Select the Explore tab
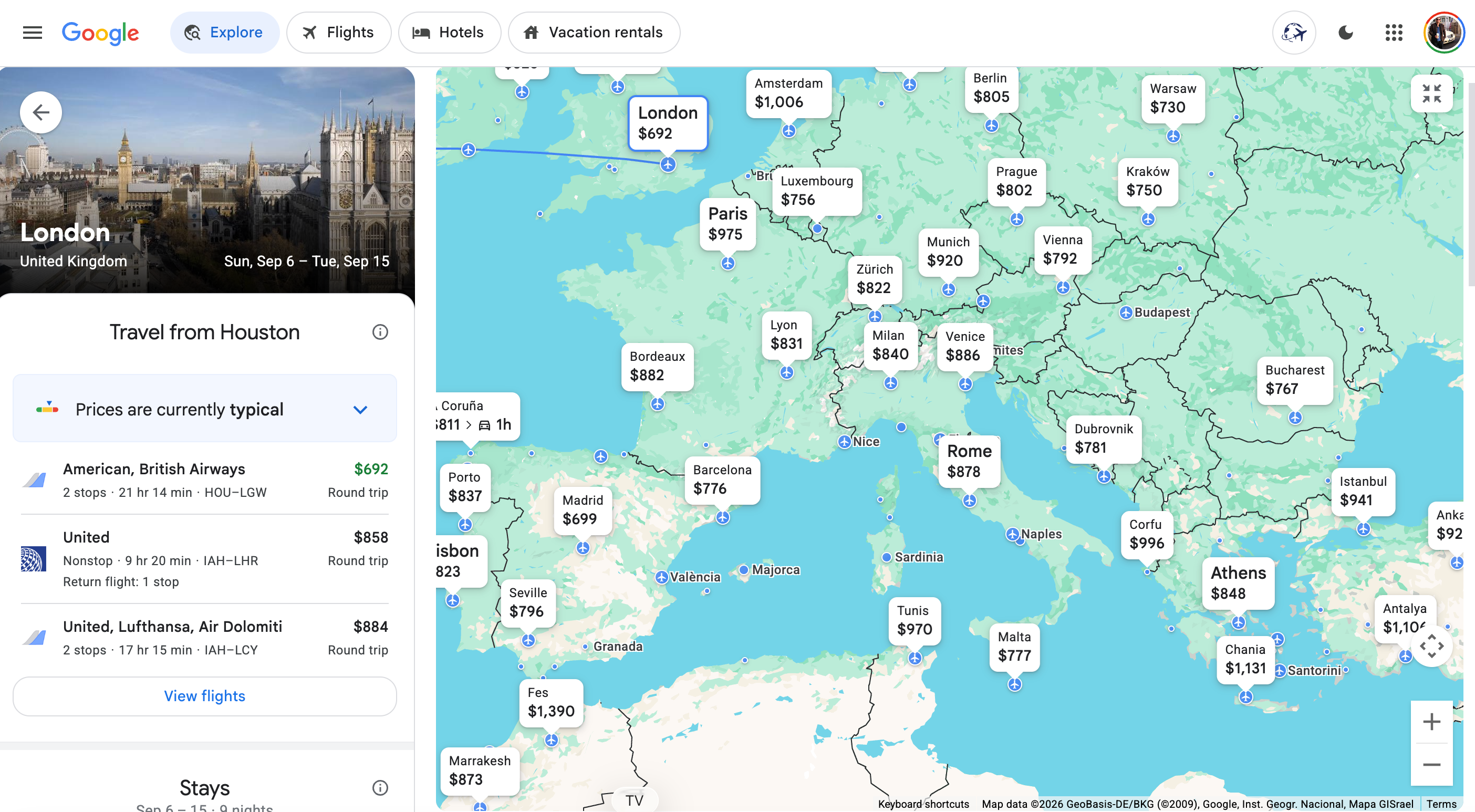 pos(224,33)
